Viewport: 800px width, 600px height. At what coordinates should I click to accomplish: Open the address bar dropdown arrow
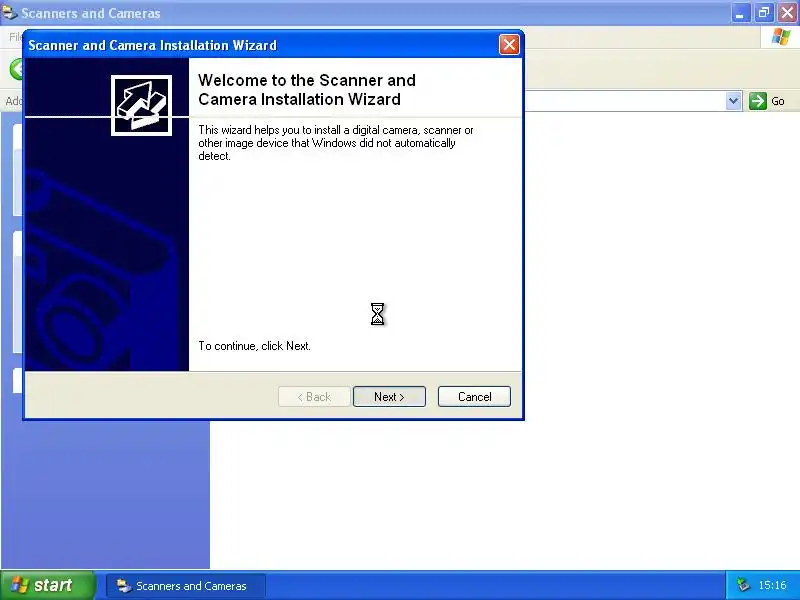(x=733, y=101)
